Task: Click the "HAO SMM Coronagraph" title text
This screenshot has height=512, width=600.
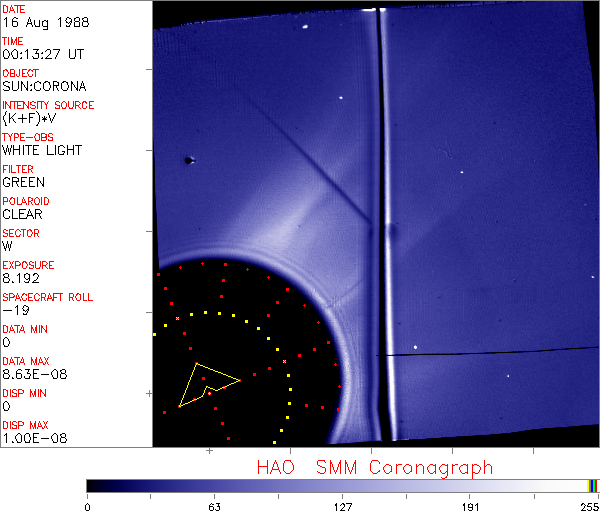Action: [375, 467]
